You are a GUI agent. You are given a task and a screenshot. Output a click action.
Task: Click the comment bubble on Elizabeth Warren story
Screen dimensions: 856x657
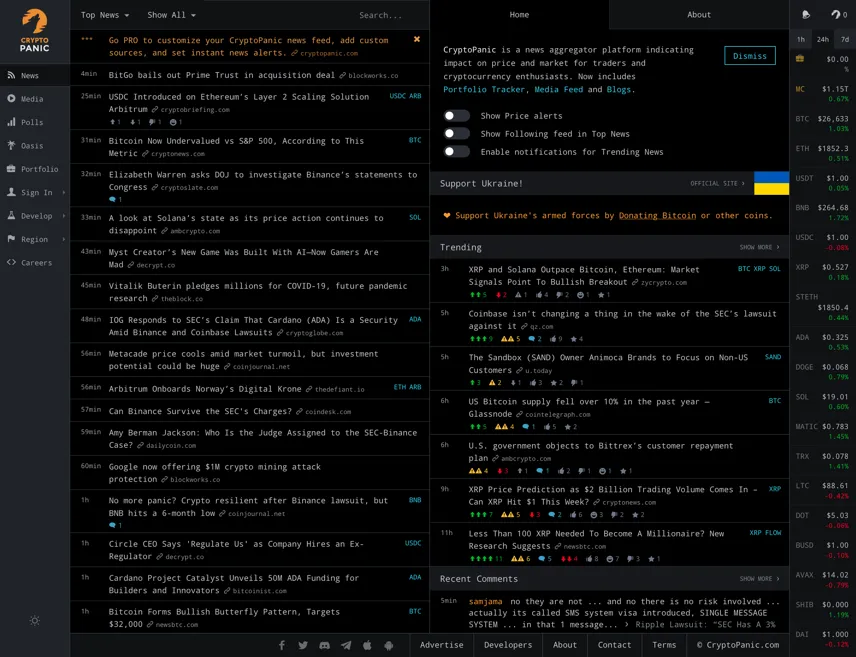[112, 199]
